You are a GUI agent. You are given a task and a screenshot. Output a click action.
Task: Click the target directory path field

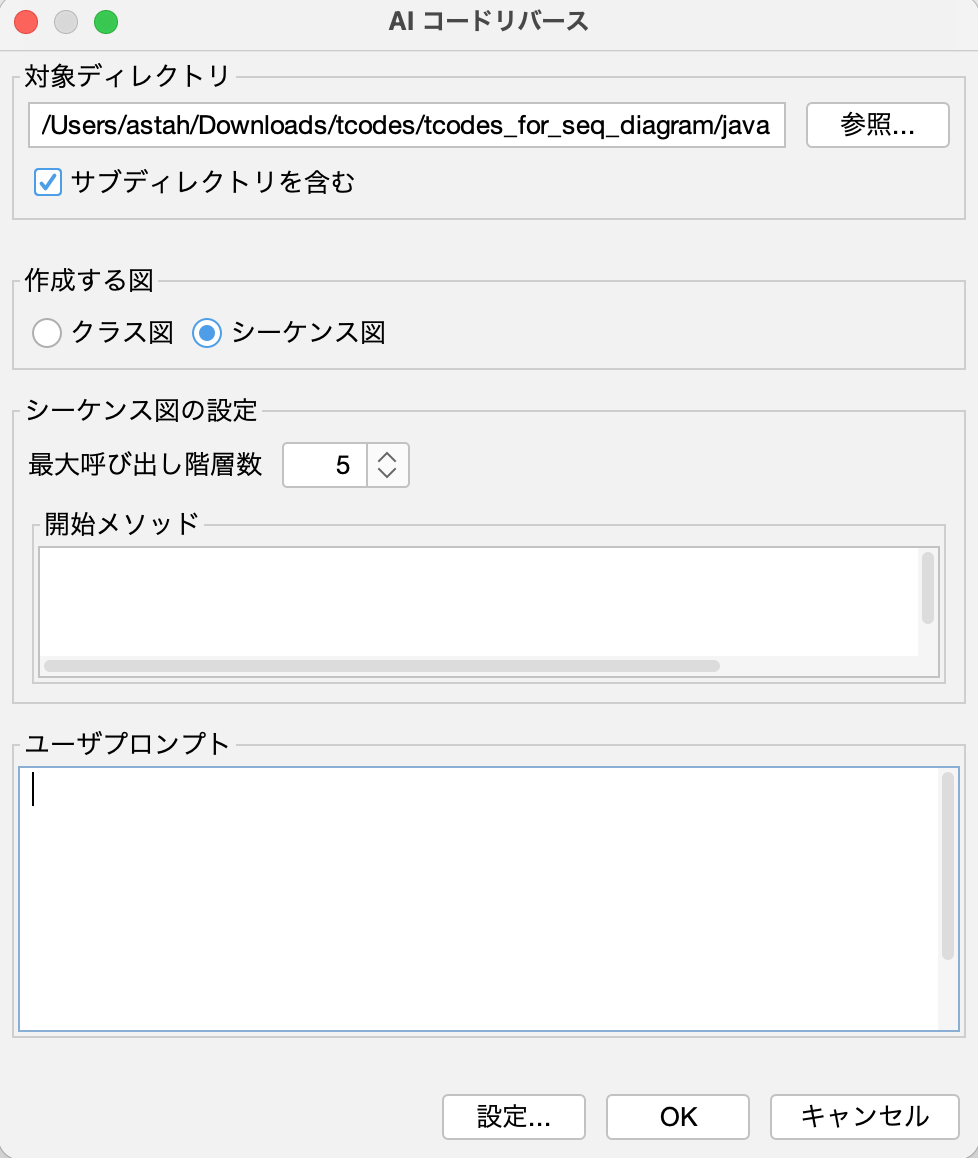[x=406, y=126]
